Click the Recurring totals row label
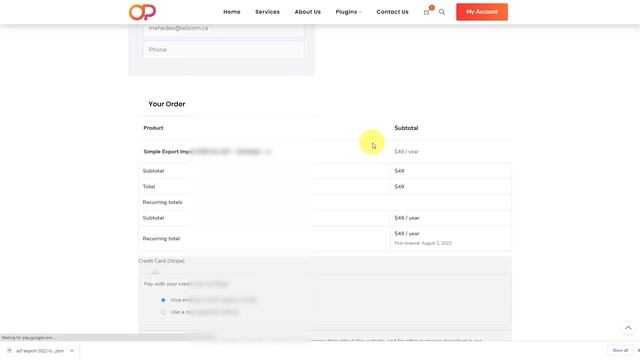This screenshot has height=360, width=640. [x=162, y=202]
